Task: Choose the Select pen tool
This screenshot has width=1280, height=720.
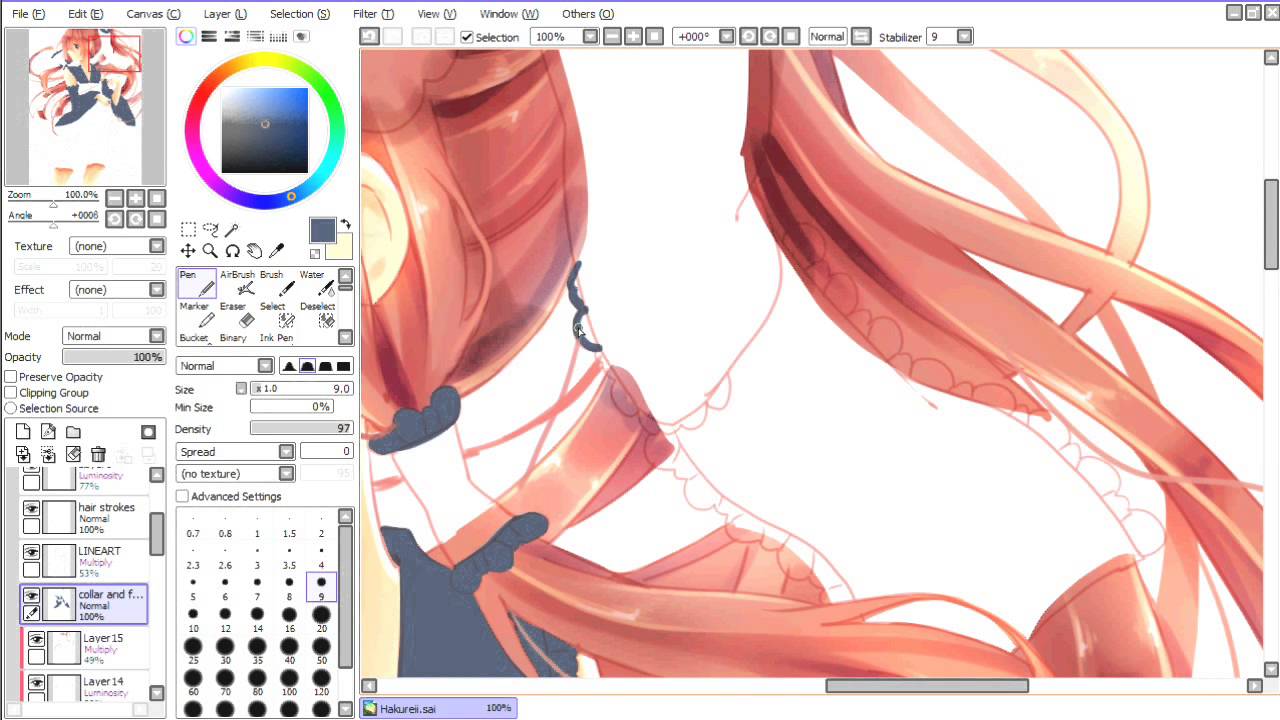Action: [x=277, y=316]
